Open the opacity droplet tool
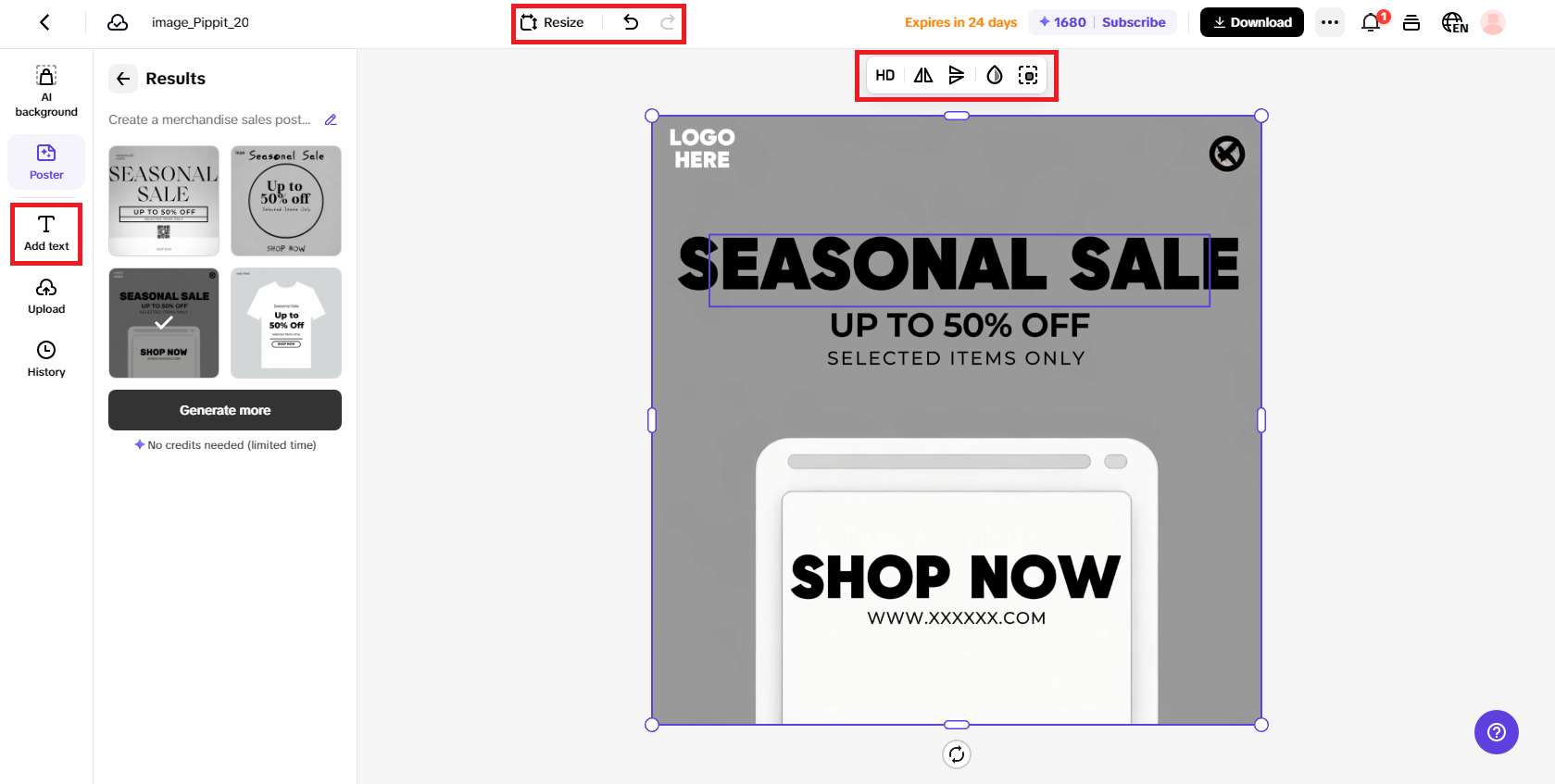This screenshot has width=1555, height=784. pos(995,76)
